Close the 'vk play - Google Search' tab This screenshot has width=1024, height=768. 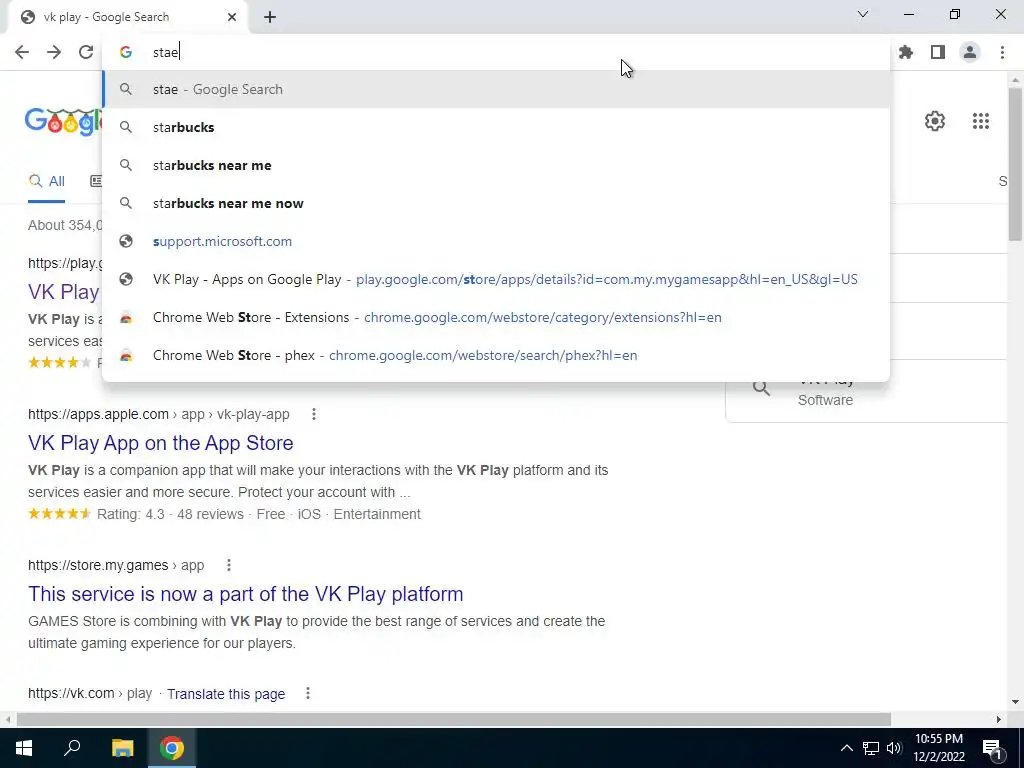coord(232,17)
